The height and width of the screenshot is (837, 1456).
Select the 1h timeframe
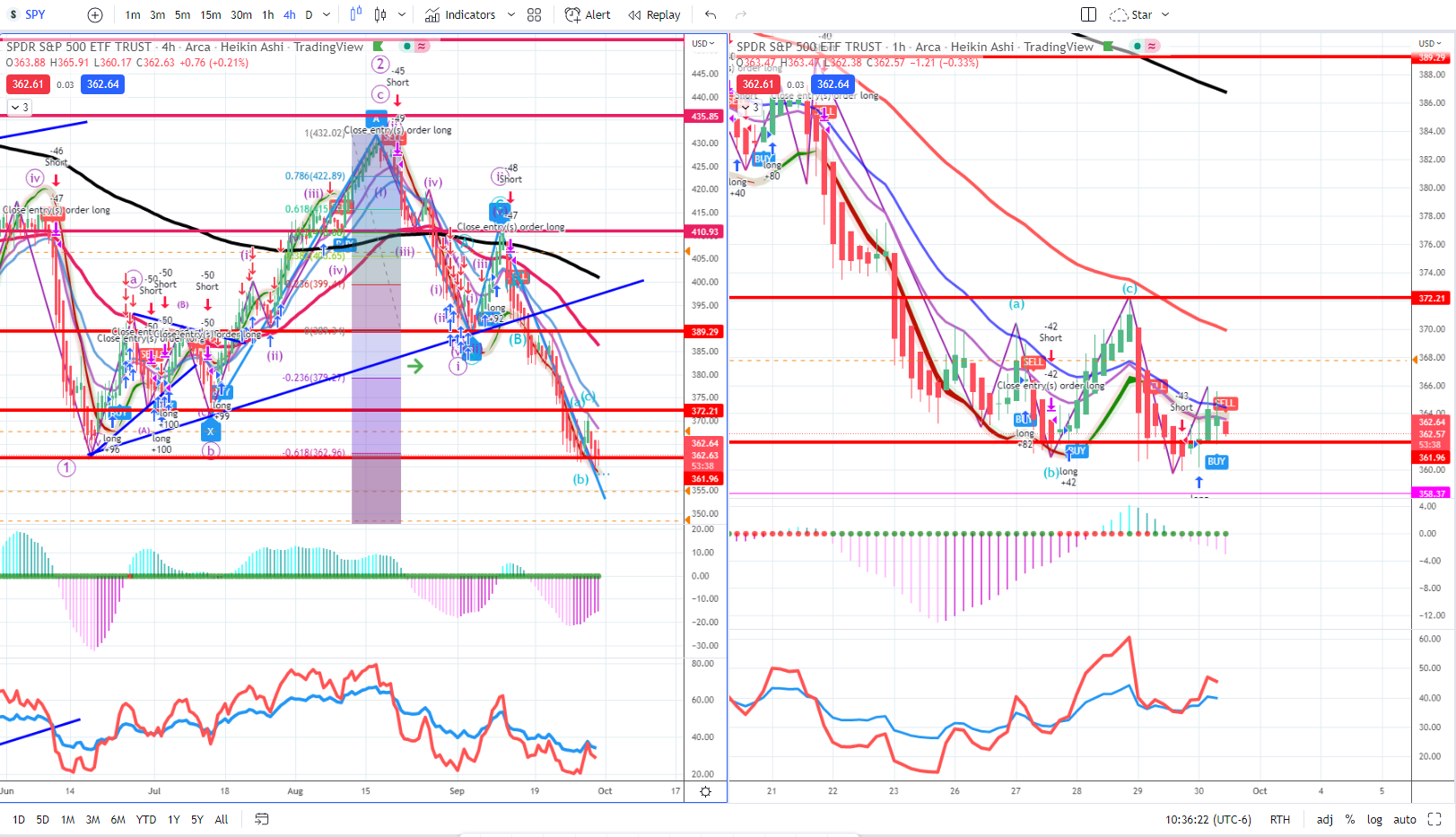268,15
